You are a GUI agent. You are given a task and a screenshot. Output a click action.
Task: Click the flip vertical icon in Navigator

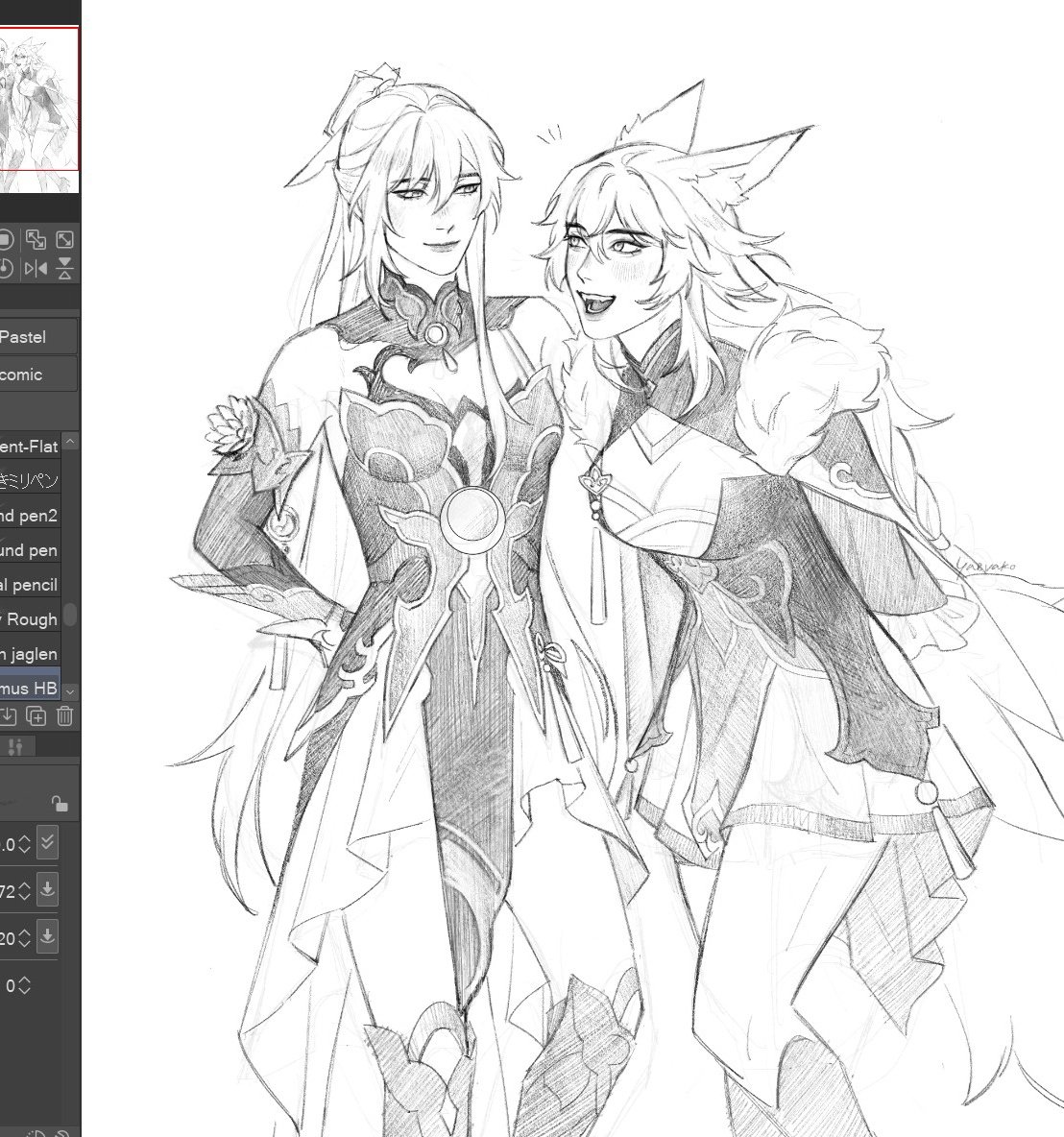pos(64,269)
